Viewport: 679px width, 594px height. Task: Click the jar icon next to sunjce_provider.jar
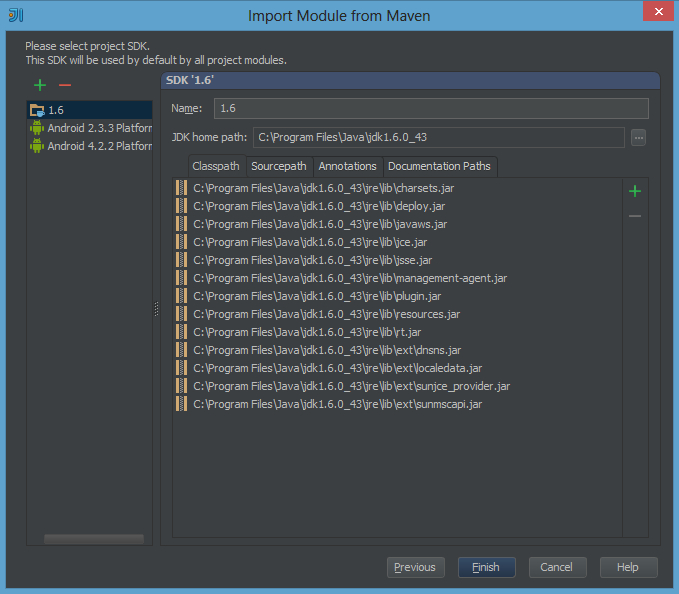181,386
